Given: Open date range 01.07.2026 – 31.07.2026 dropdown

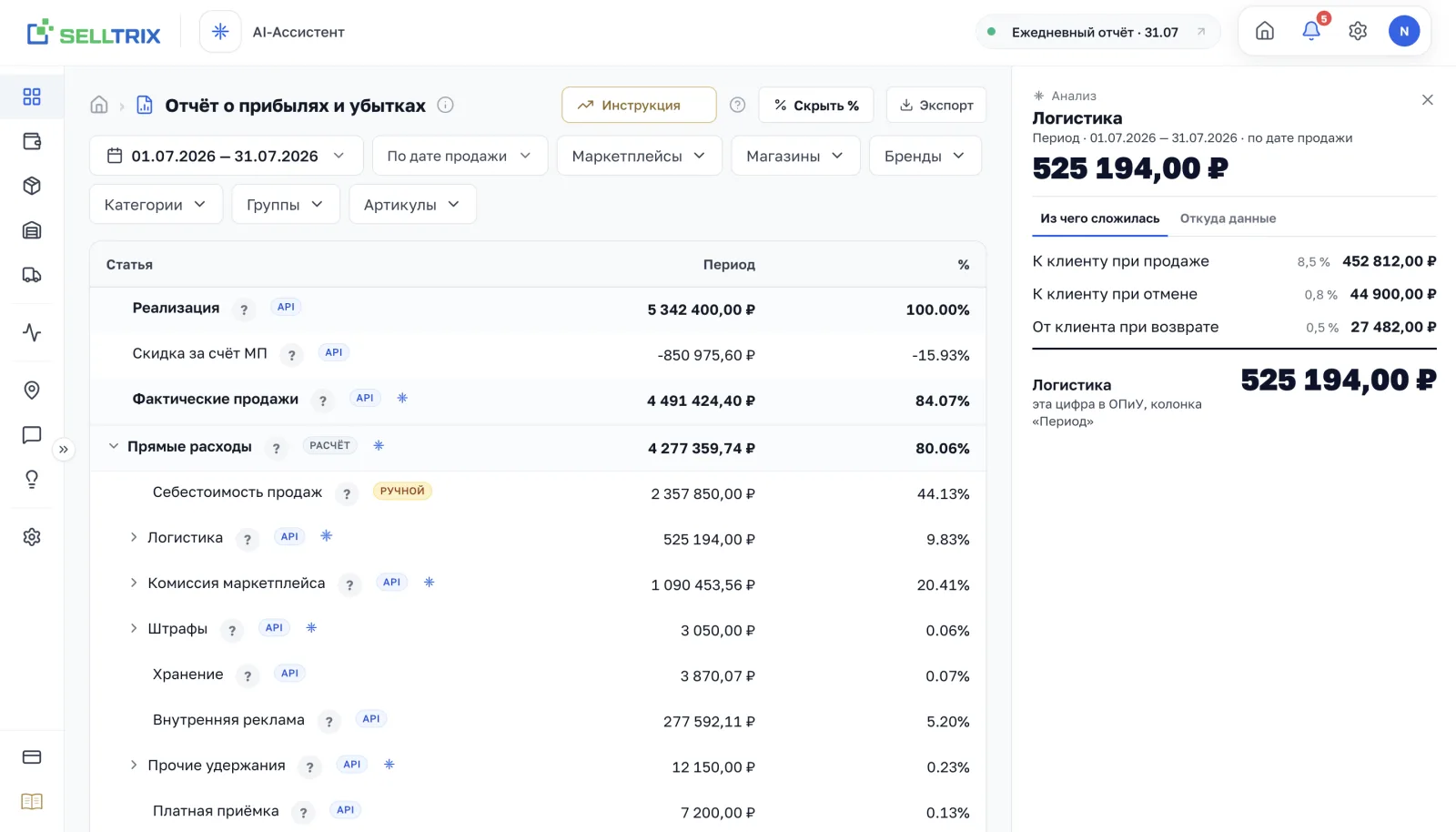Looking at the screenshot, I should click(x=227, y=156).
